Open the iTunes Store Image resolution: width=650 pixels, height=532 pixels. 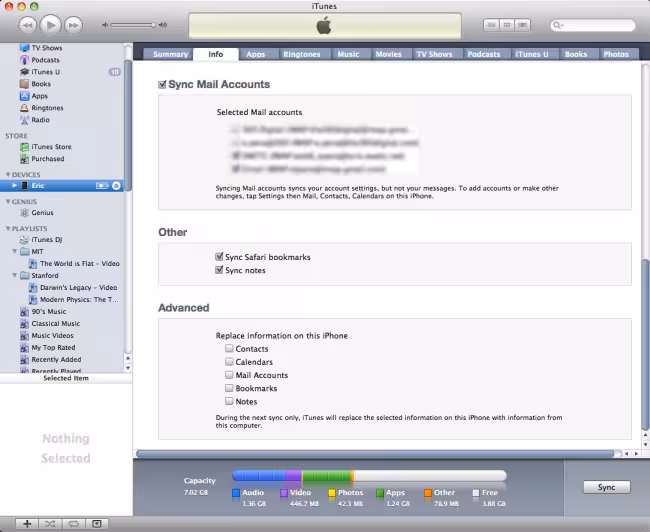point(51,147)
